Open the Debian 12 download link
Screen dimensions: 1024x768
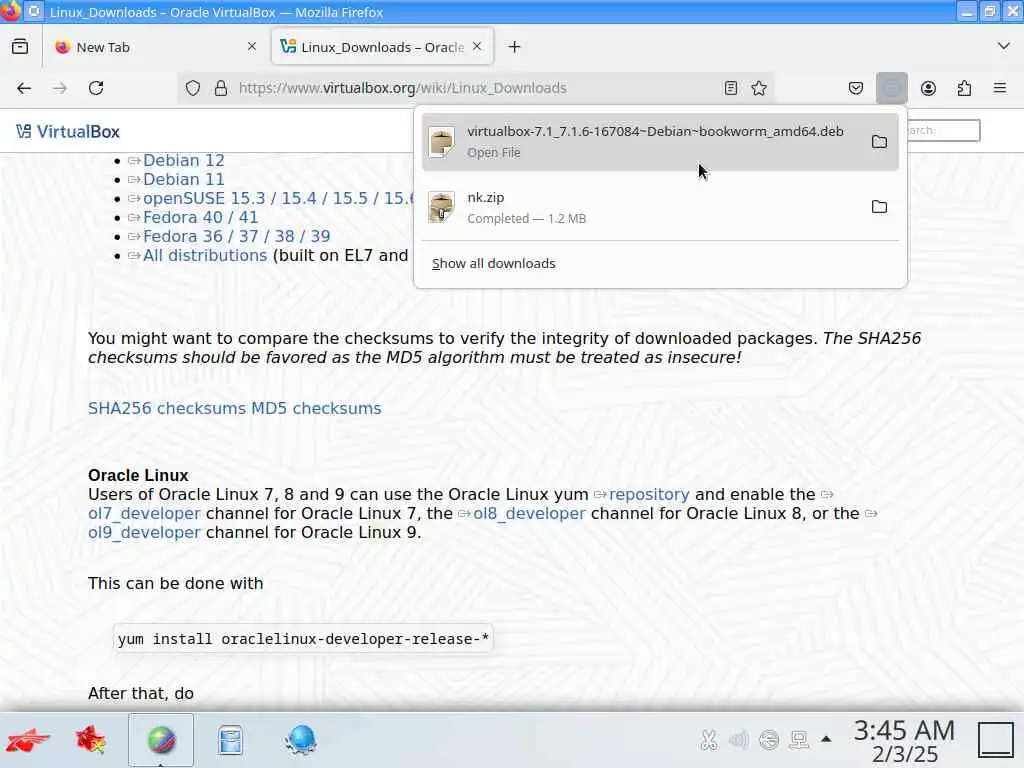point(184,160)
